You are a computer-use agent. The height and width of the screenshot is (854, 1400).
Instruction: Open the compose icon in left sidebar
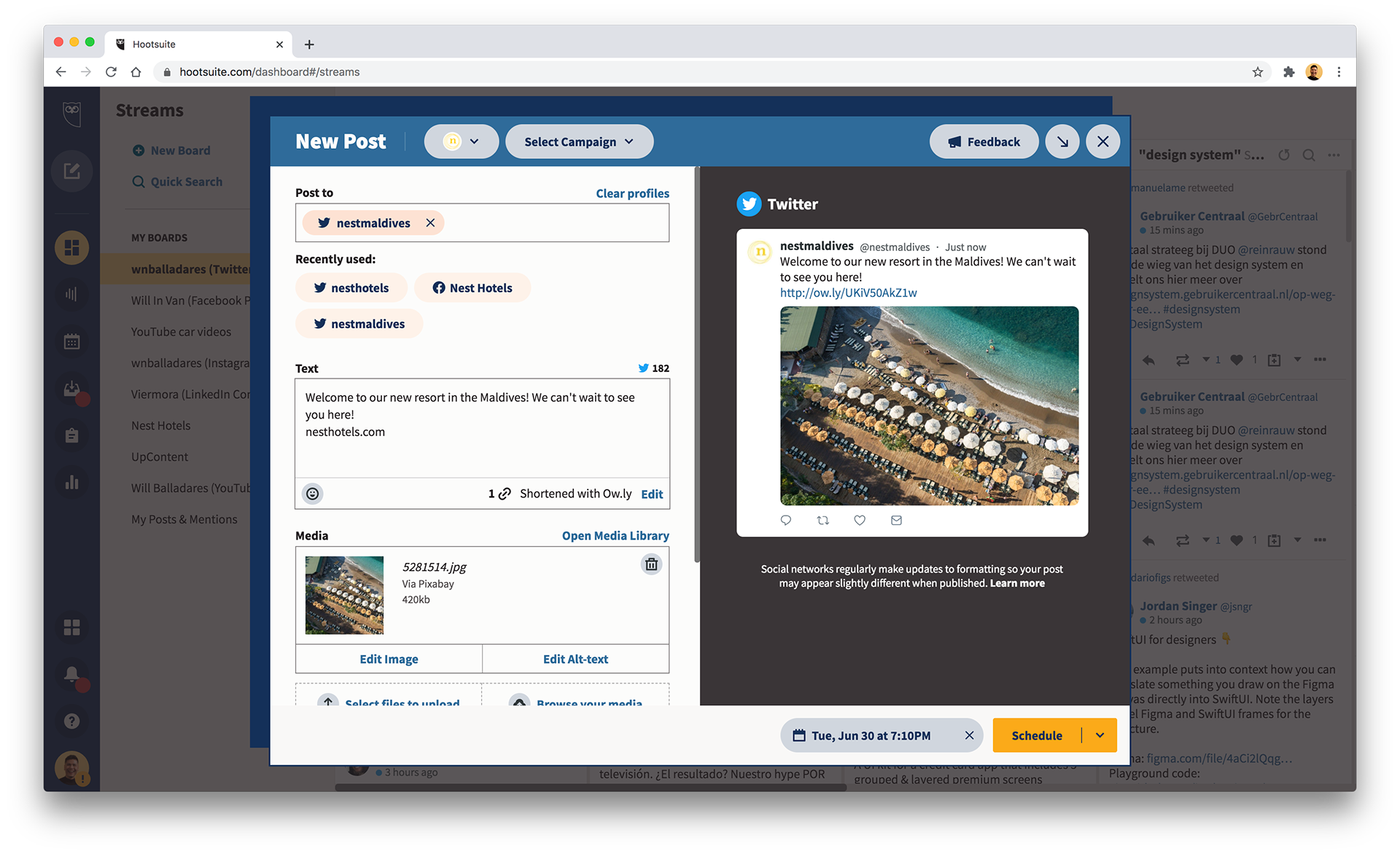[71, 171]
